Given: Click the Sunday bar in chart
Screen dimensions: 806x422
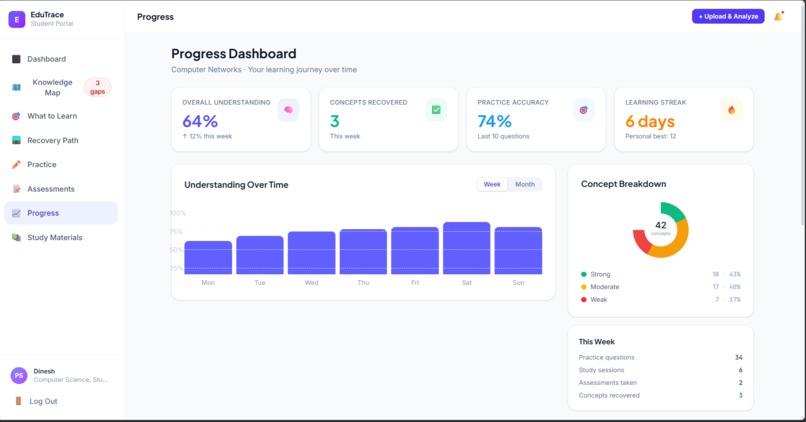Looking at the screenshot, I should click(518, 251).
